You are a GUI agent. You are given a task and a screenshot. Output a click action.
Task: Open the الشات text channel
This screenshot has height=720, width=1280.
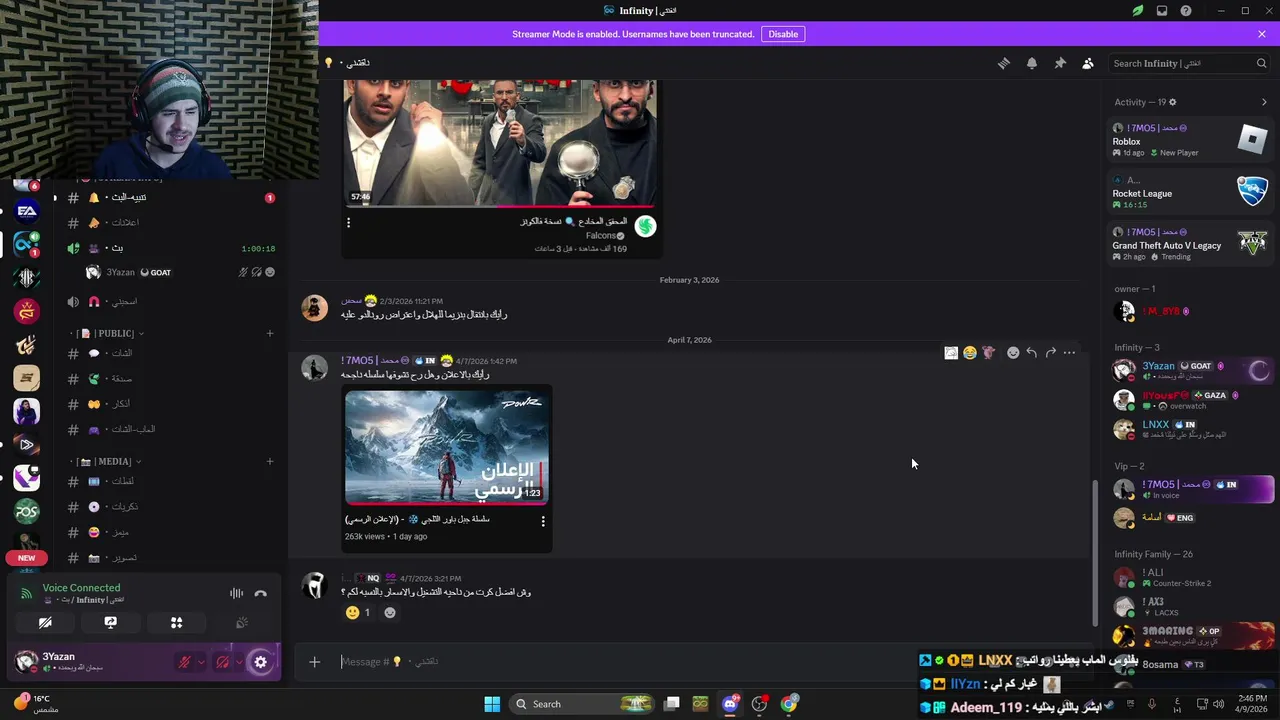(x=170, y=353)
